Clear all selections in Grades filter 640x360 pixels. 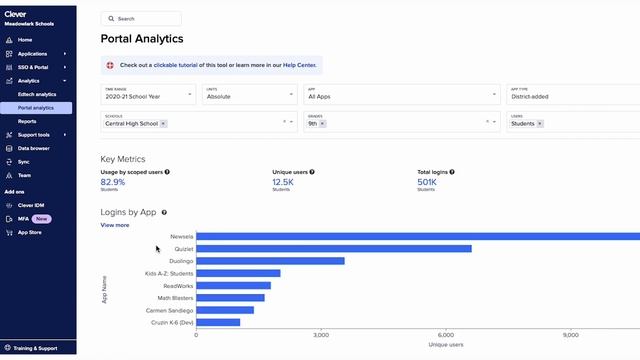click(487, 122)
